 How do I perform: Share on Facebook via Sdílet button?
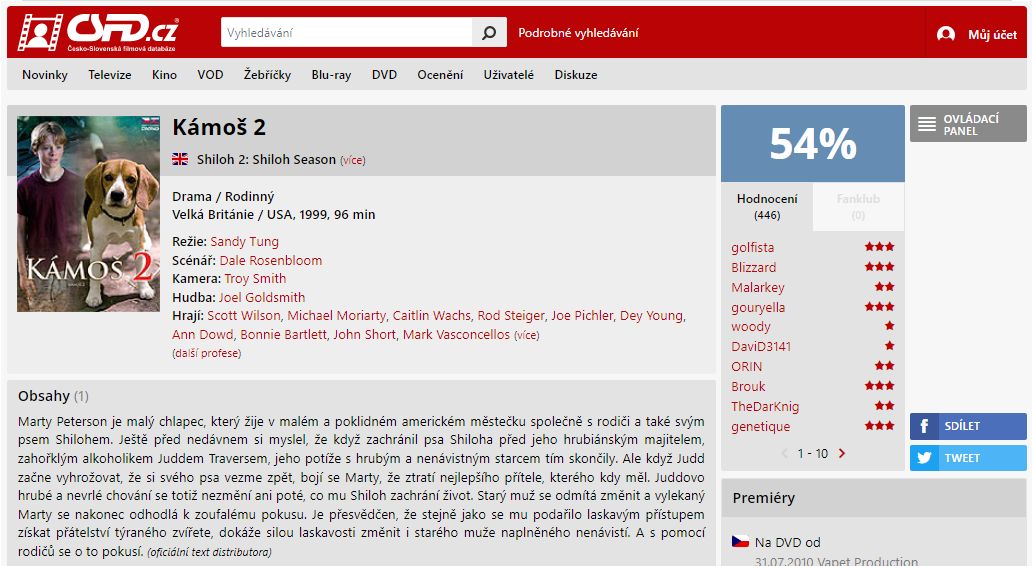coord(968,426)
